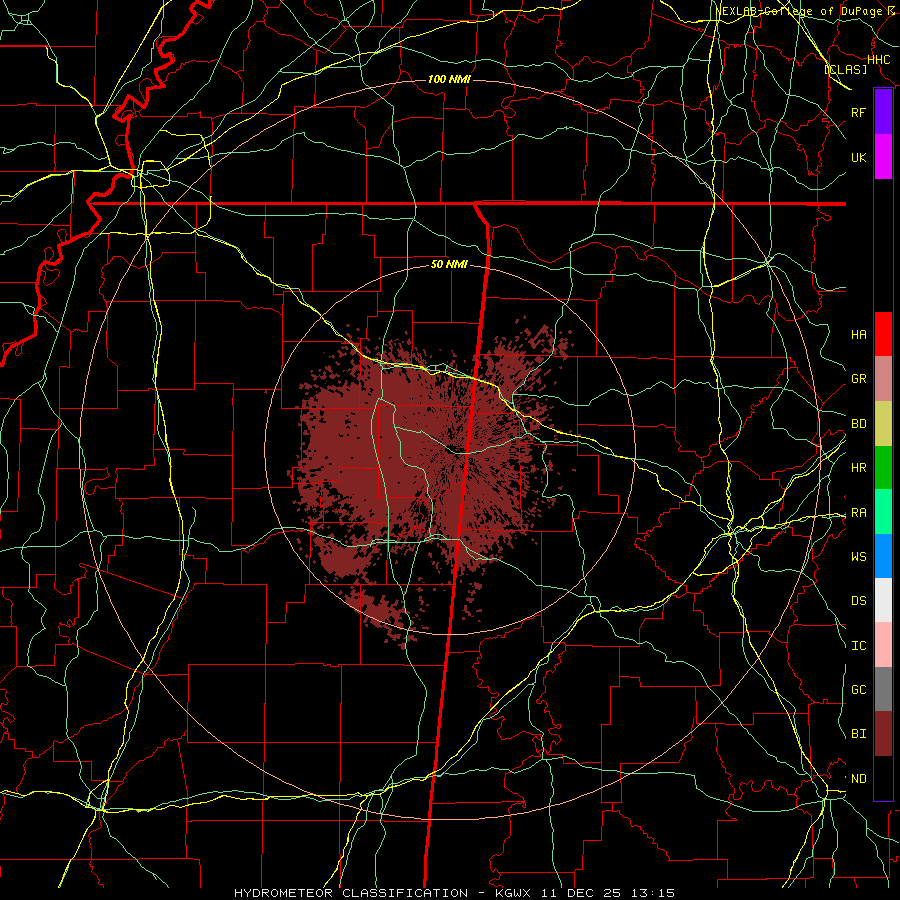Click the olive-yellow BD legend swatch
Image resolution: width=900 pixels, height=900 pixels.
[x=883, y=423]
